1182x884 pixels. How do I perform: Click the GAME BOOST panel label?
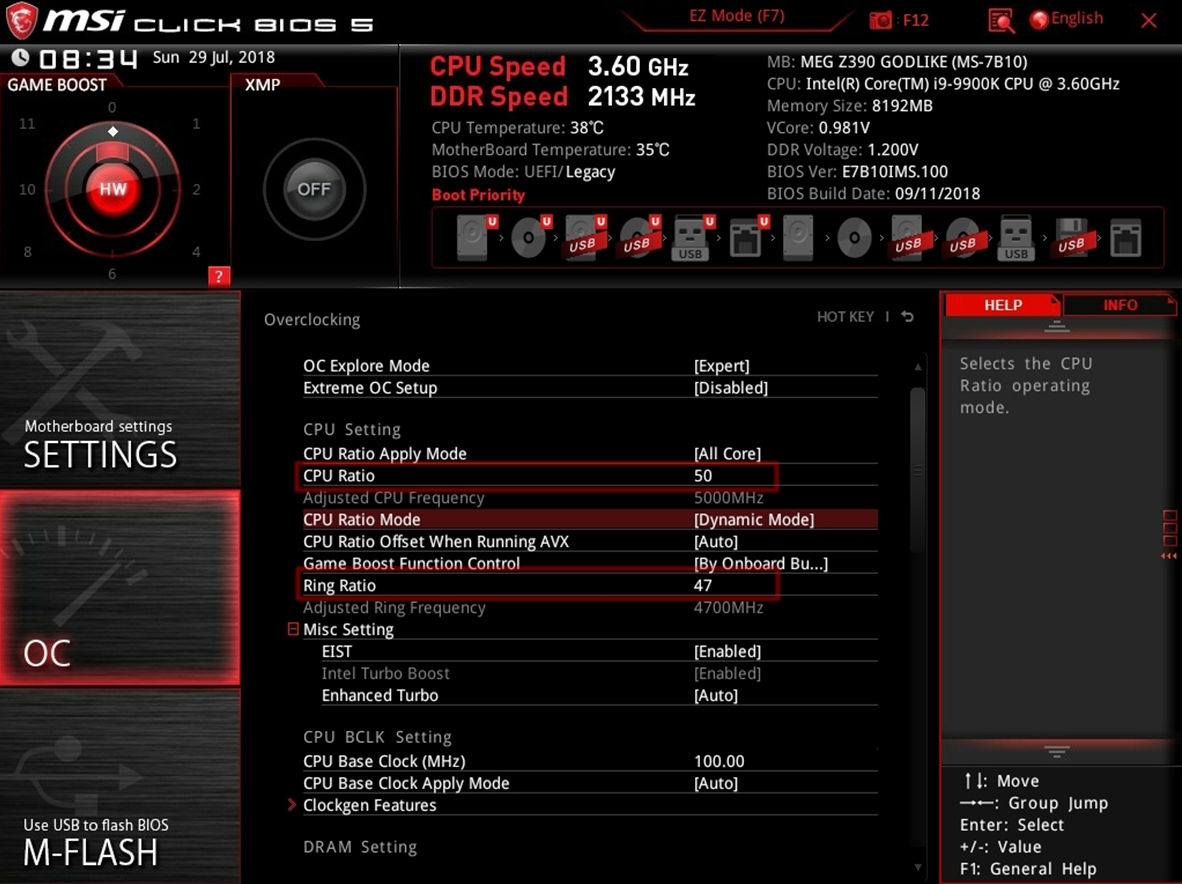point(57,84)
